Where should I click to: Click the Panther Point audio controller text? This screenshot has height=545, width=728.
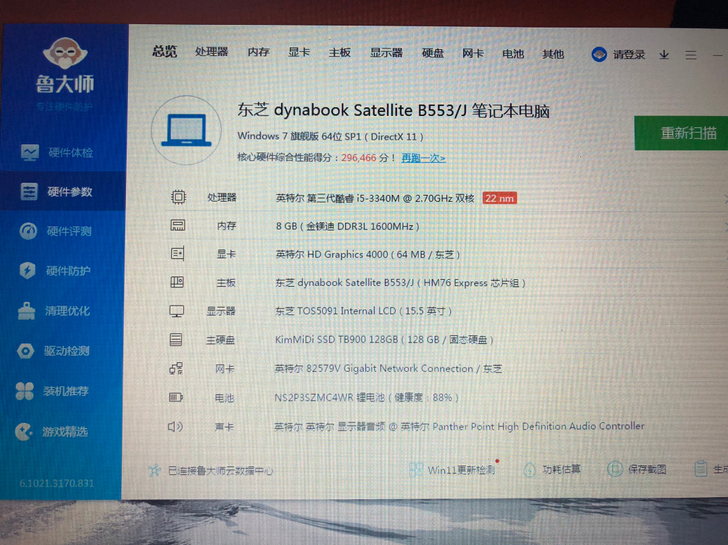[x=459, y=426]
